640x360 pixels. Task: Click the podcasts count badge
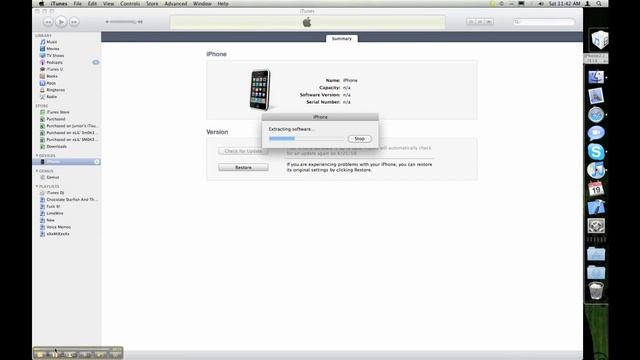click(96, 62)
